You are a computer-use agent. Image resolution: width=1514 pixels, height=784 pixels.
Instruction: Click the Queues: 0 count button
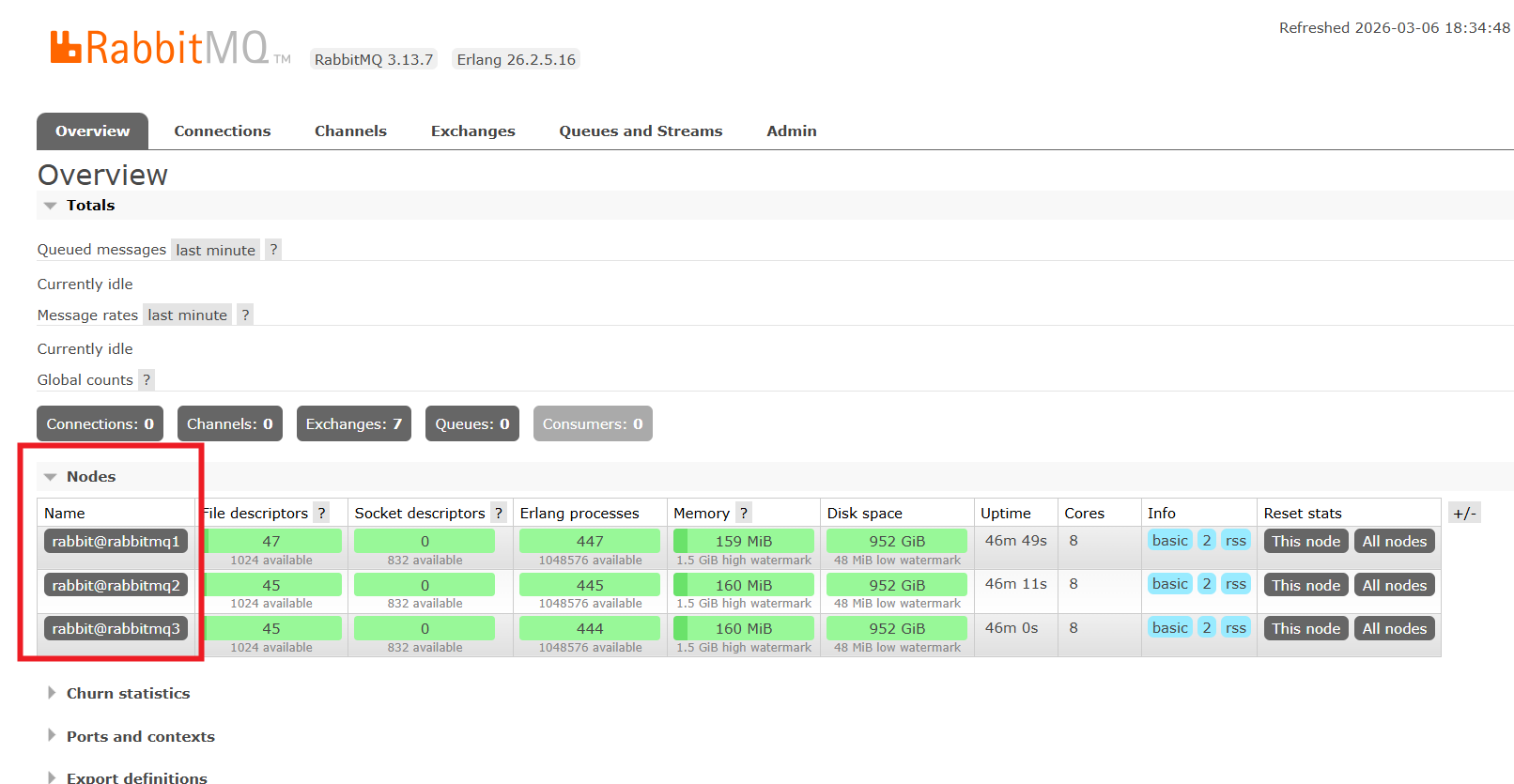[472, 423]
